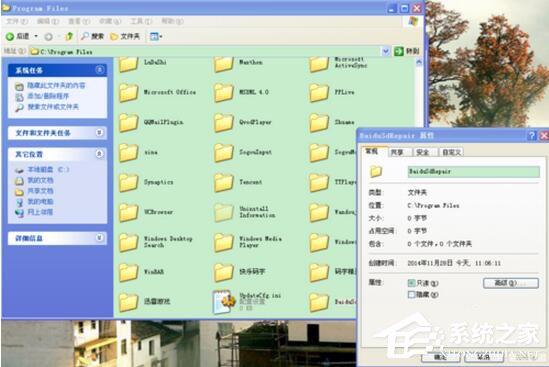Switch to the General (常规) tab in properties
549x367 pixels.
point(372,151)
